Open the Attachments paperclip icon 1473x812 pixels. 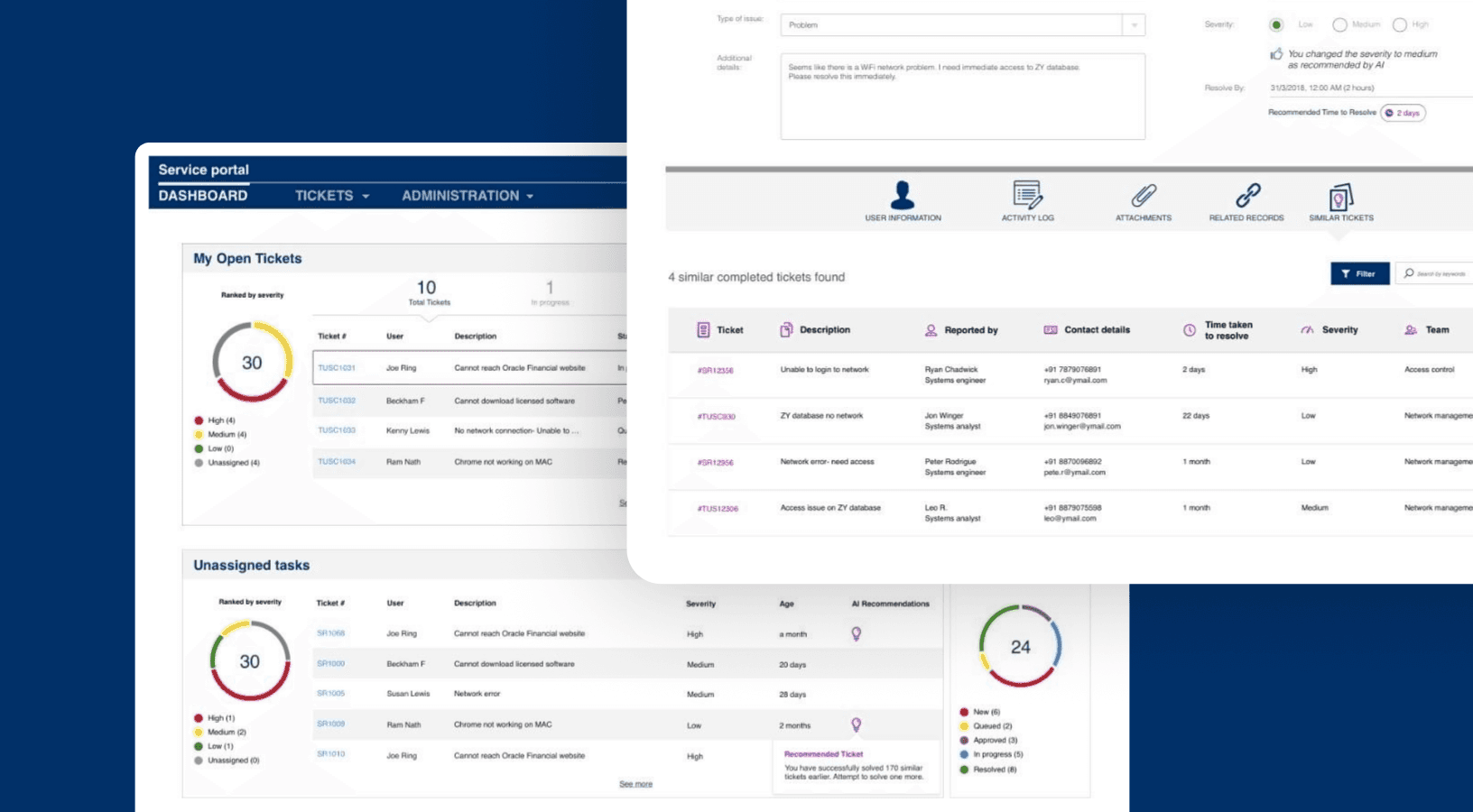1144,195
